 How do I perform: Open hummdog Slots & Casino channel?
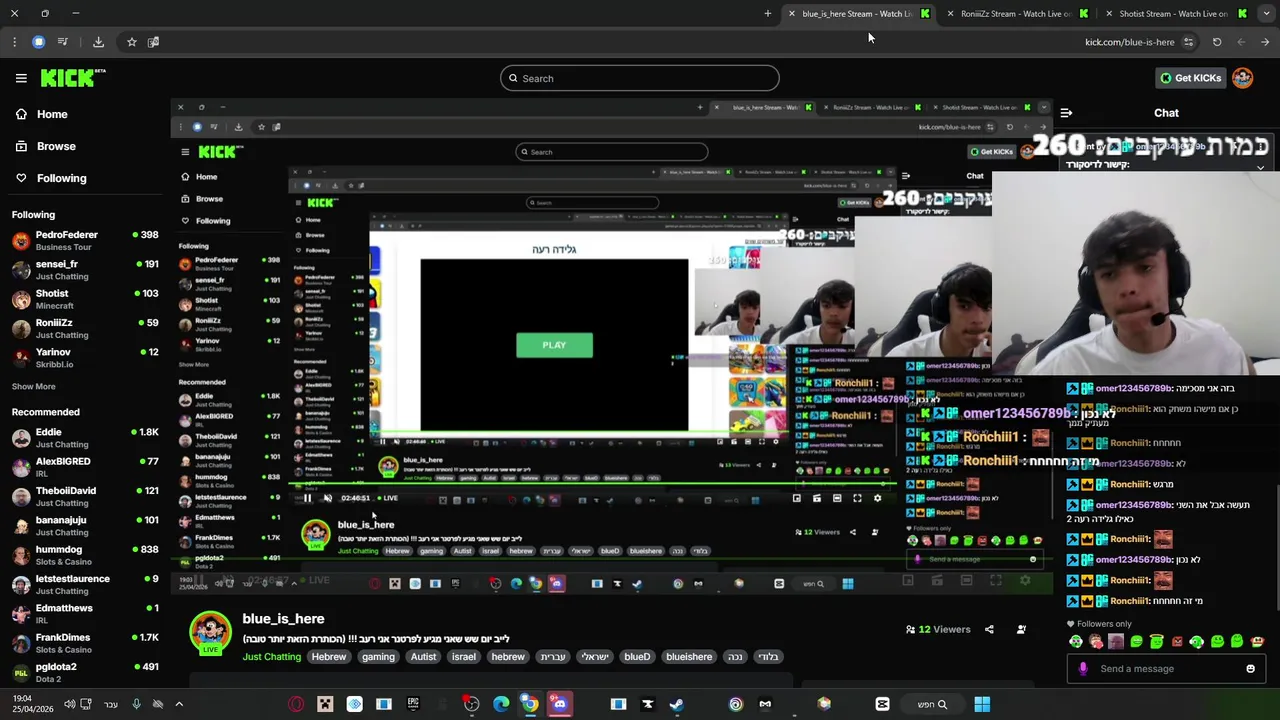pos(84,555)
